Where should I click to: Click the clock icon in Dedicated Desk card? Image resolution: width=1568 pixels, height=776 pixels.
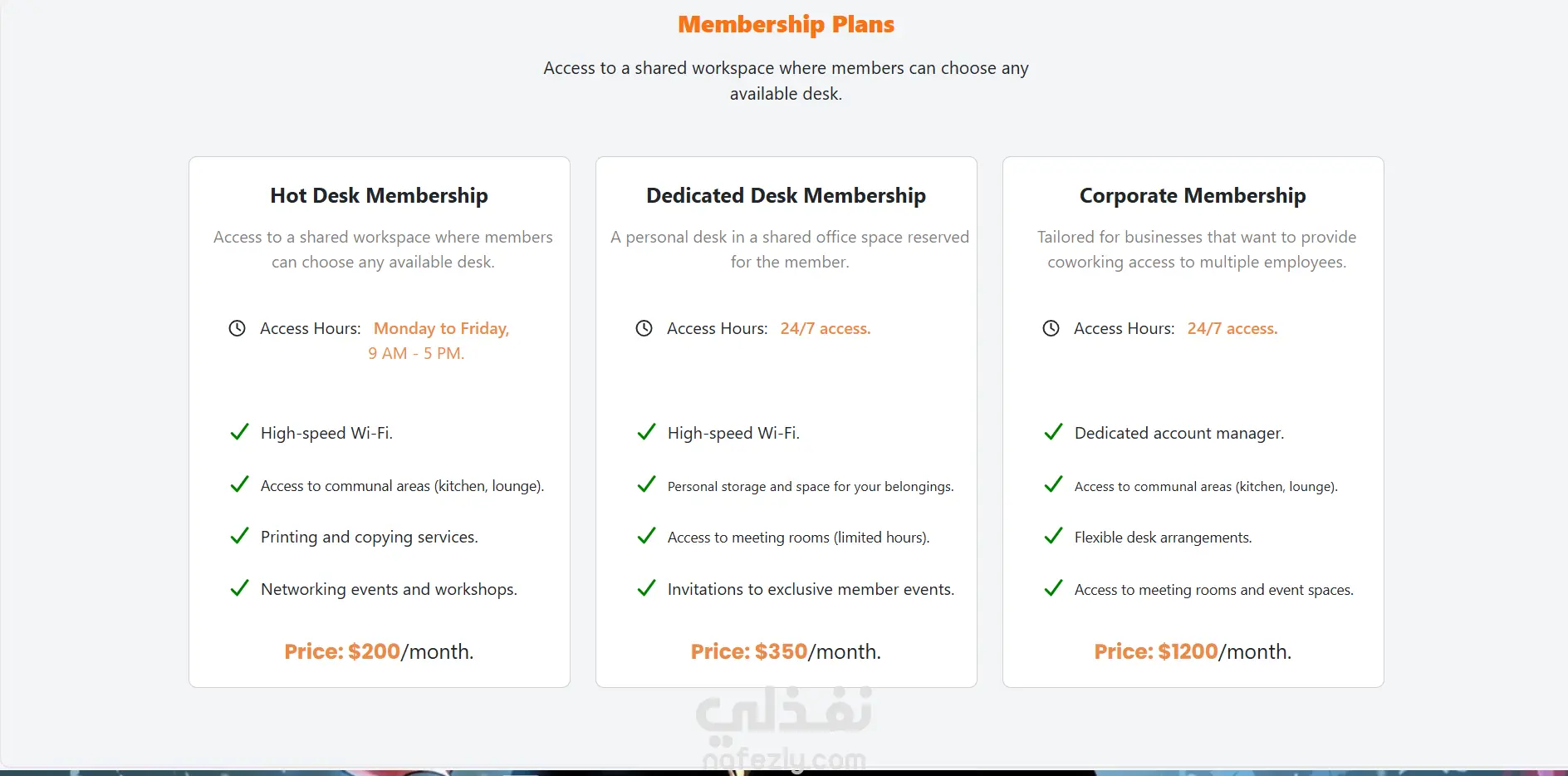tap(644, 328)
